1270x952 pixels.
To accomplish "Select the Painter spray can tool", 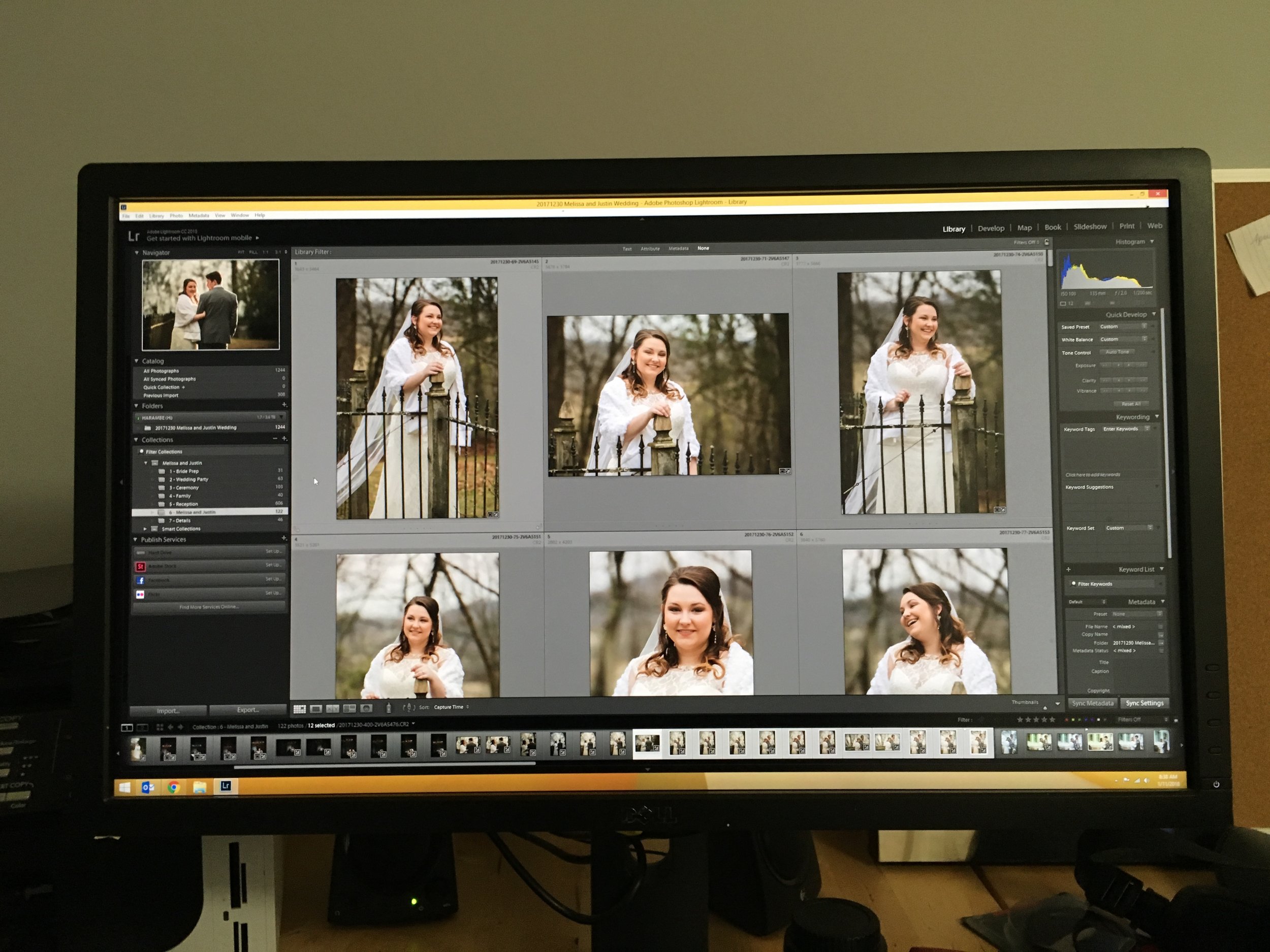I will coord(389,708).
